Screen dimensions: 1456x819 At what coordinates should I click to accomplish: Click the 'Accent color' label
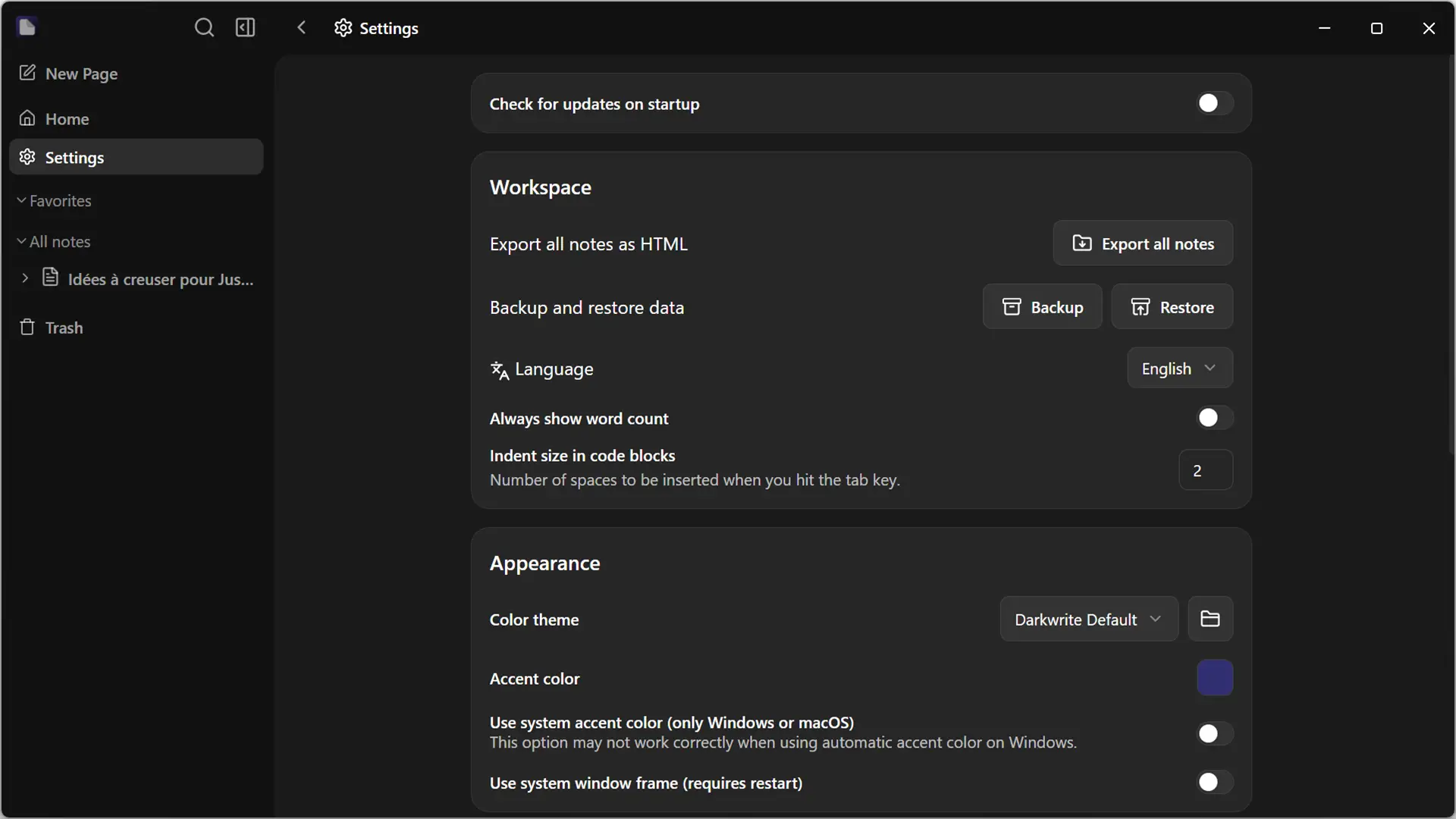pos(535,679)
